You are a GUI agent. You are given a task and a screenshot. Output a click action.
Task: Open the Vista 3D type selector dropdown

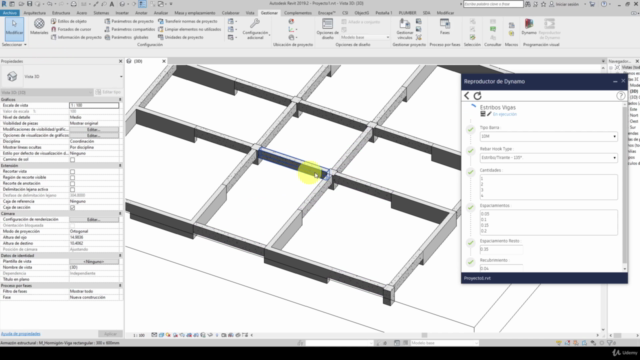click(x=121, y=76)
